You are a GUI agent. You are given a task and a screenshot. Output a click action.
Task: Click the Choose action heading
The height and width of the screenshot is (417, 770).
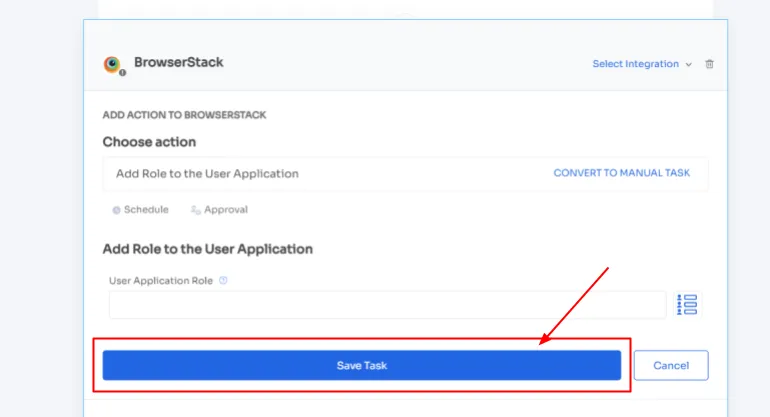(x=149, y=142)
